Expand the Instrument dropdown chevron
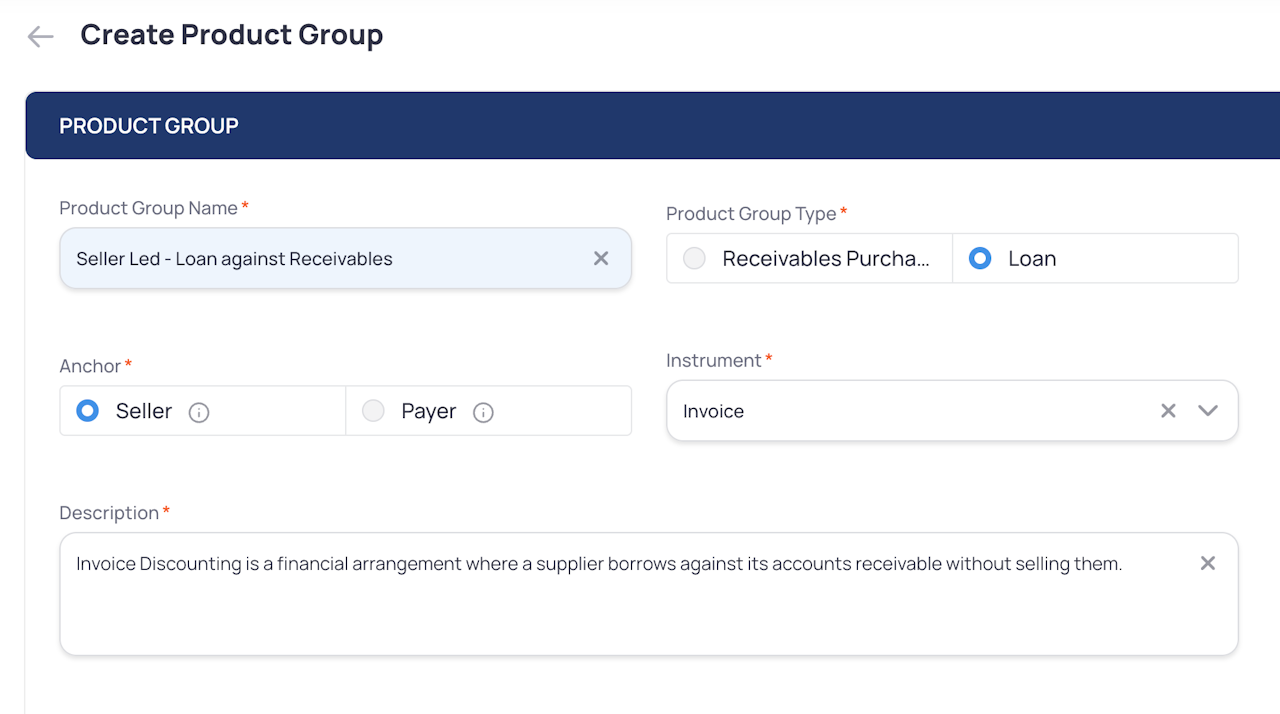This screenshot has height=714, width=1280. (1208, 411)
